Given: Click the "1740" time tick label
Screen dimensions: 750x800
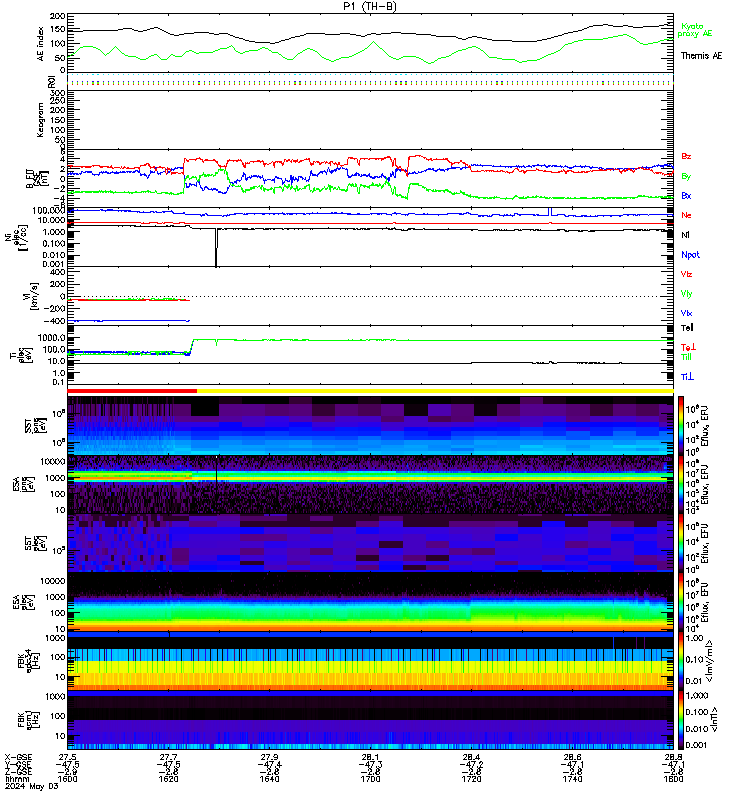Looking at the screenshot, I should click(x=572, y=779).
